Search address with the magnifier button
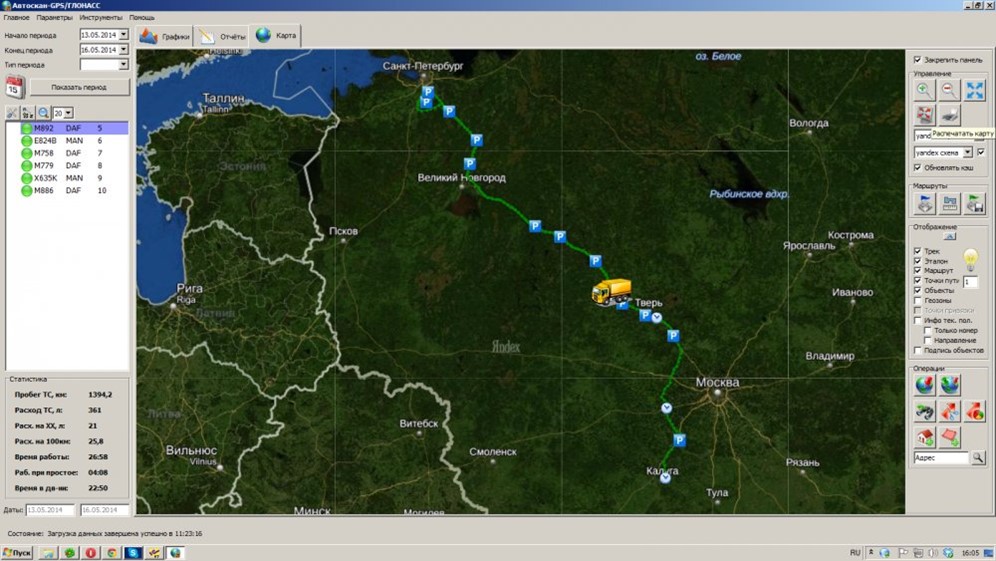 tap(978, 457)
